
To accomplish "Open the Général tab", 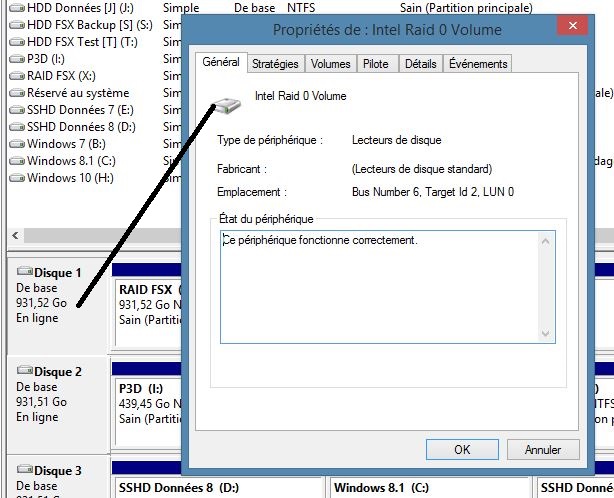I will (x=221, y=62).
